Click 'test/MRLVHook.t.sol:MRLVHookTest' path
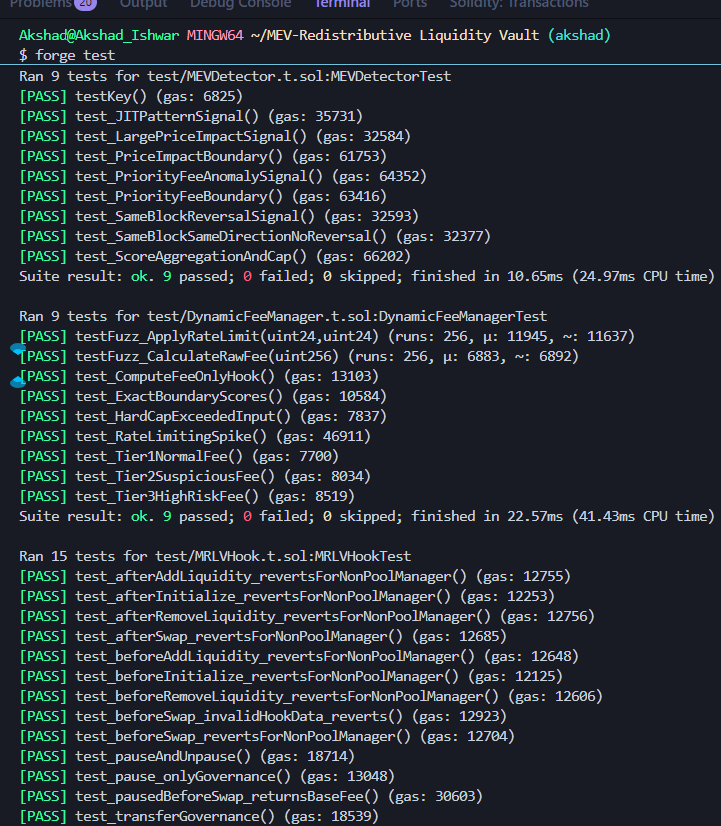Image resolution: width=721 pixels, height=826 pixels. [283, 557]
